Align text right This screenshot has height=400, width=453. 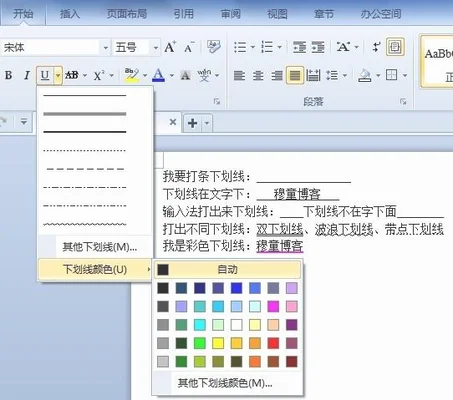click(277, 75)
